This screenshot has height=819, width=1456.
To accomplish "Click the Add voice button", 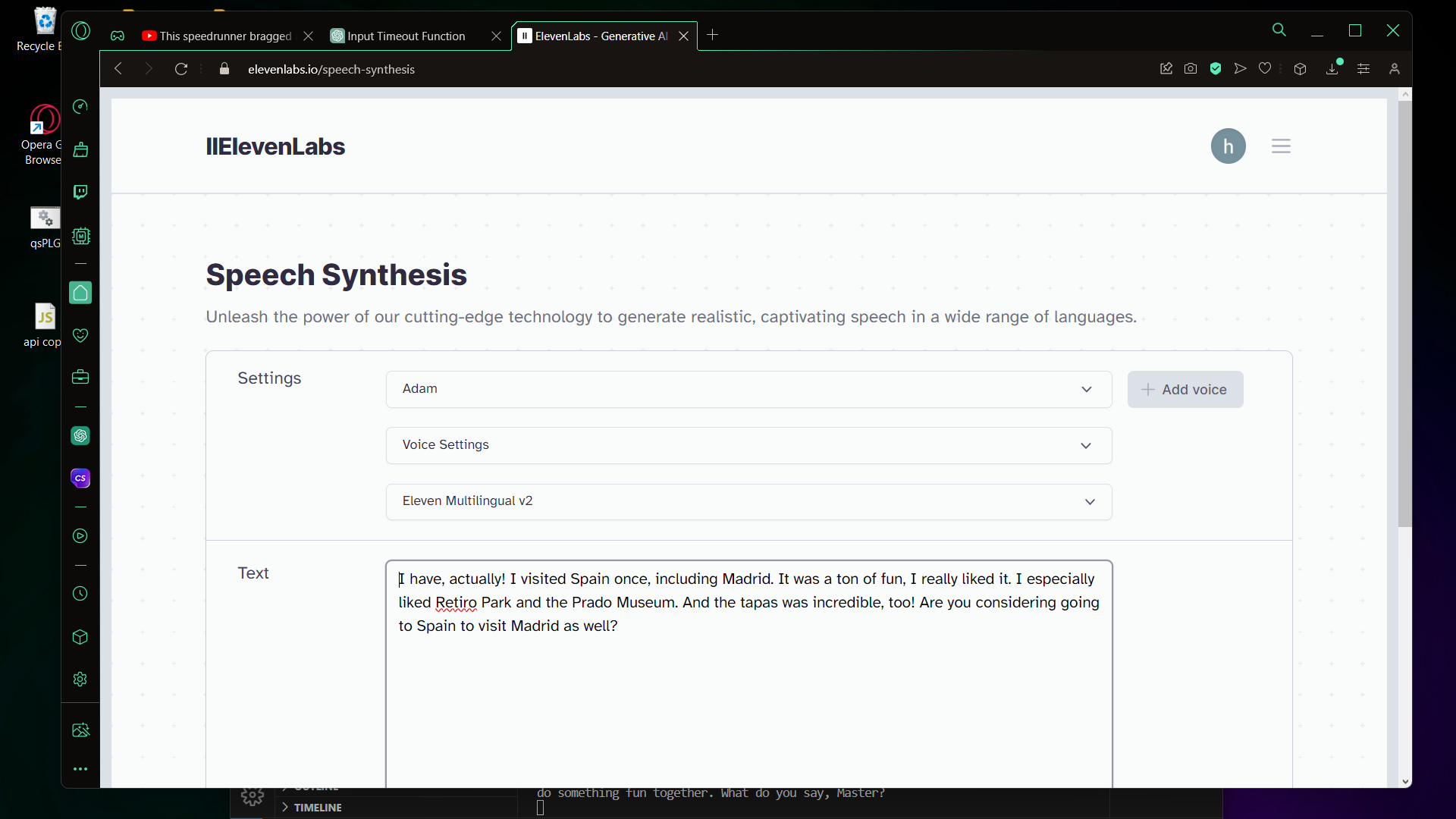I will click(1185, 389).
